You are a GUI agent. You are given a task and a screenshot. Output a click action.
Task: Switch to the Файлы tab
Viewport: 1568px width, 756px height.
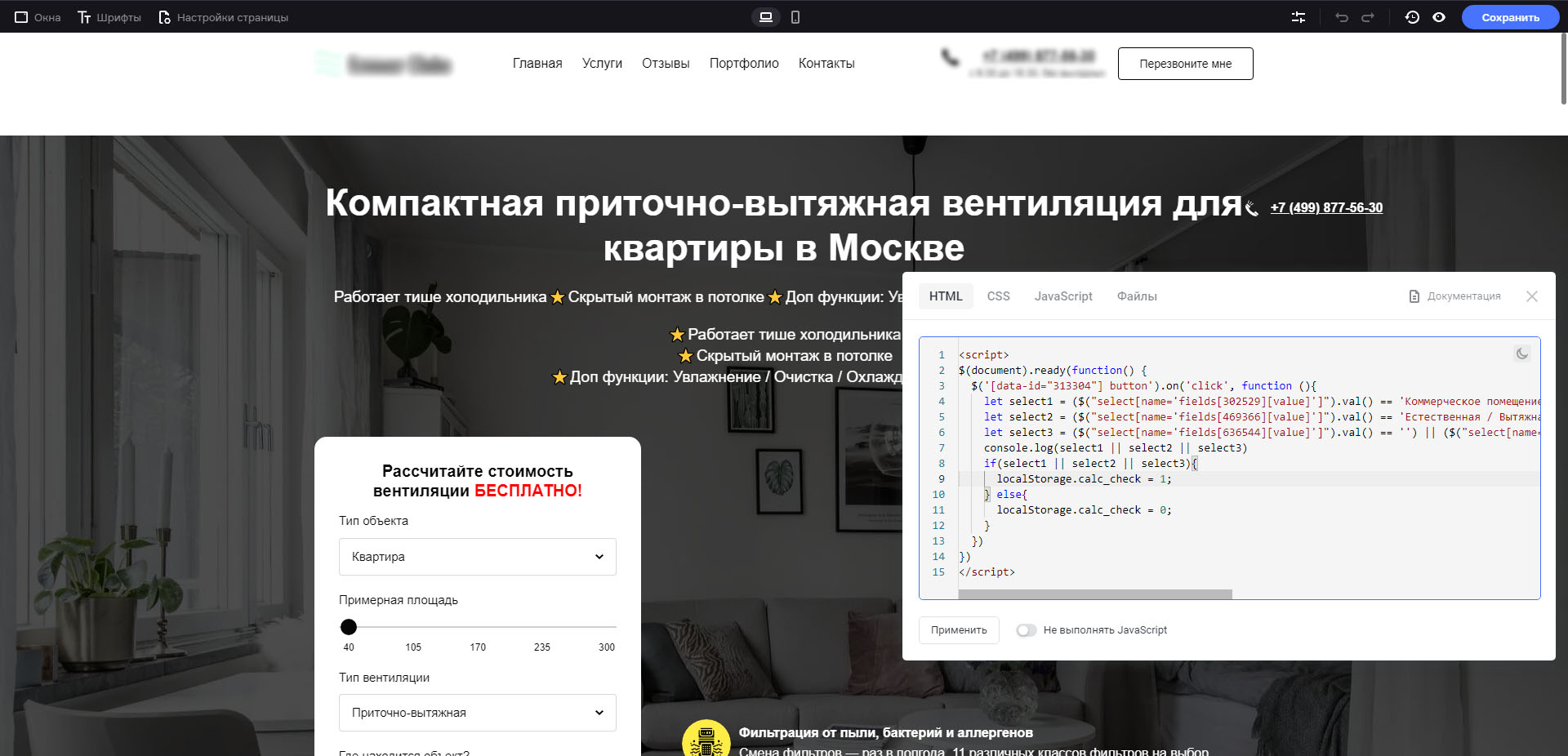click(1137, 296)
